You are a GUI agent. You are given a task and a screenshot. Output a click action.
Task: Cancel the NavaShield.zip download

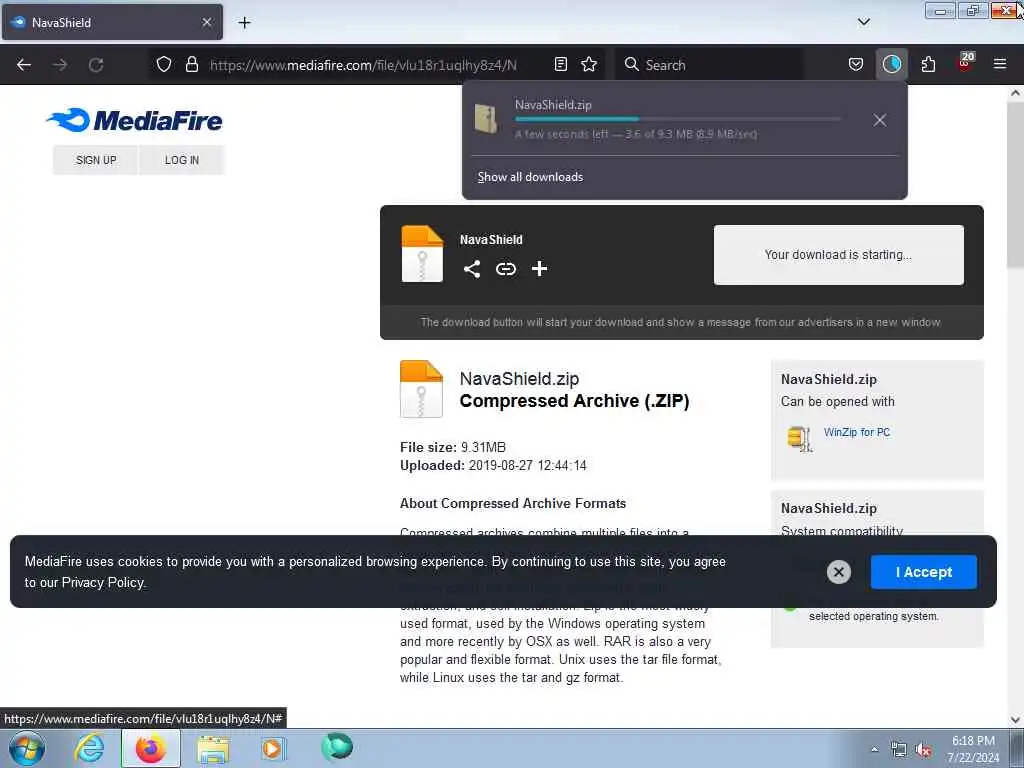(880, 120)
